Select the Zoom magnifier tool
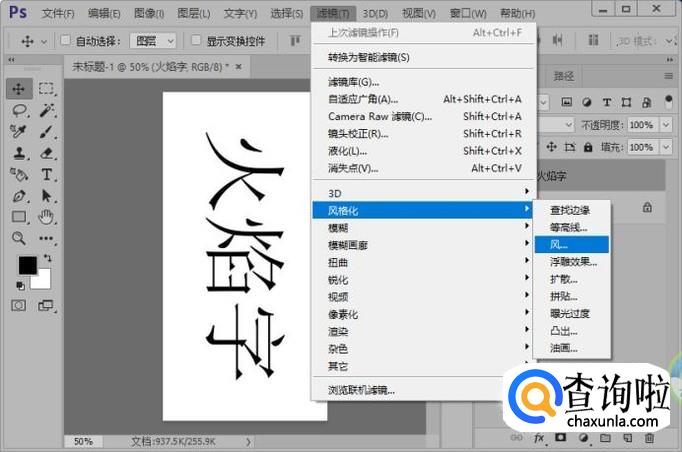Image resolution: width=682 pixels, height=452 pixels. pyautogui.click(x=19, y=238)
